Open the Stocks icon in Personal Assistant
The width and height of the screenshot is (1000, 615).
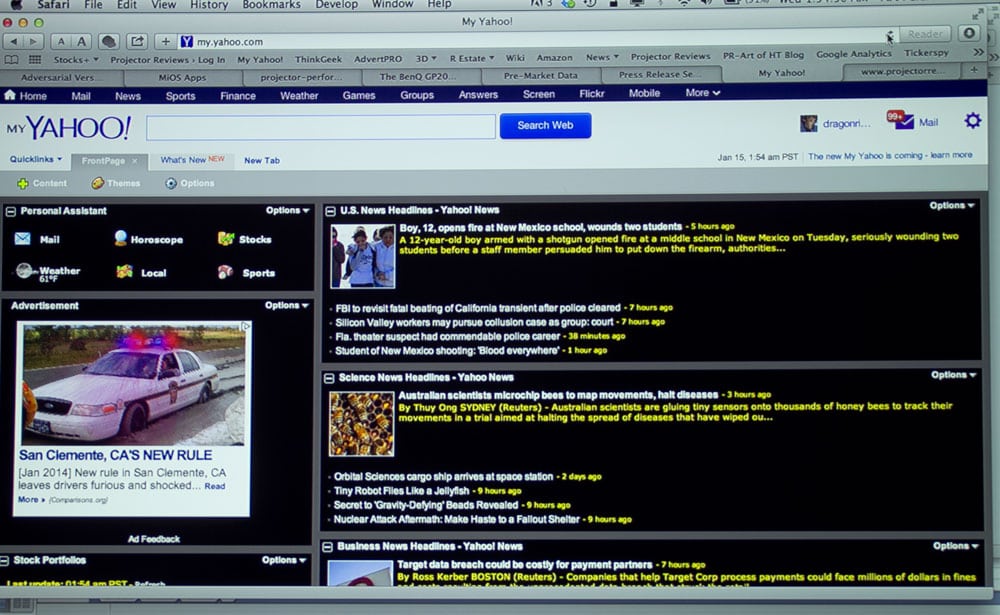[x=226, y=239]
